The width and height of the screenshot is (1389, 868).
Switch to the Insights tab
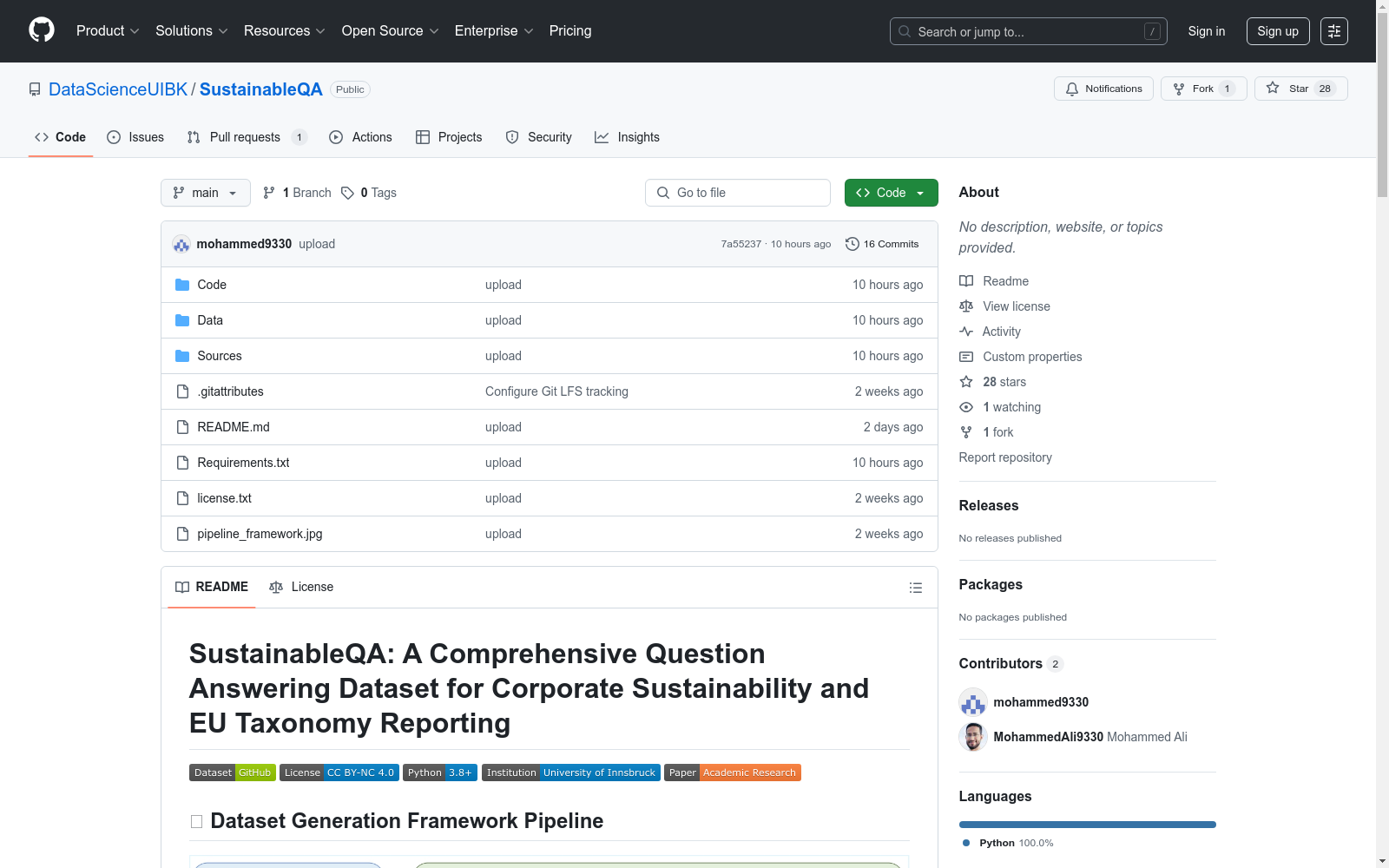coord(627,137)
